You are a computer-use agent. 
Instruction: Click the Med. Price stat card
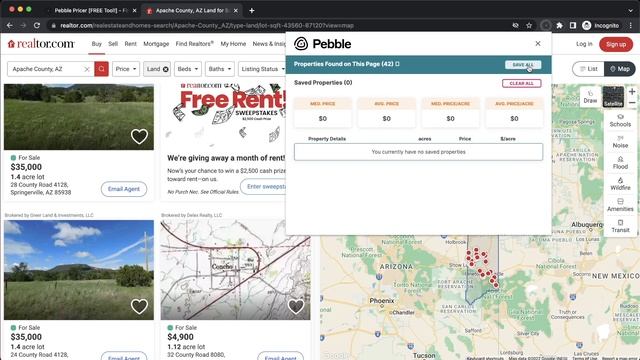[322, 112]
